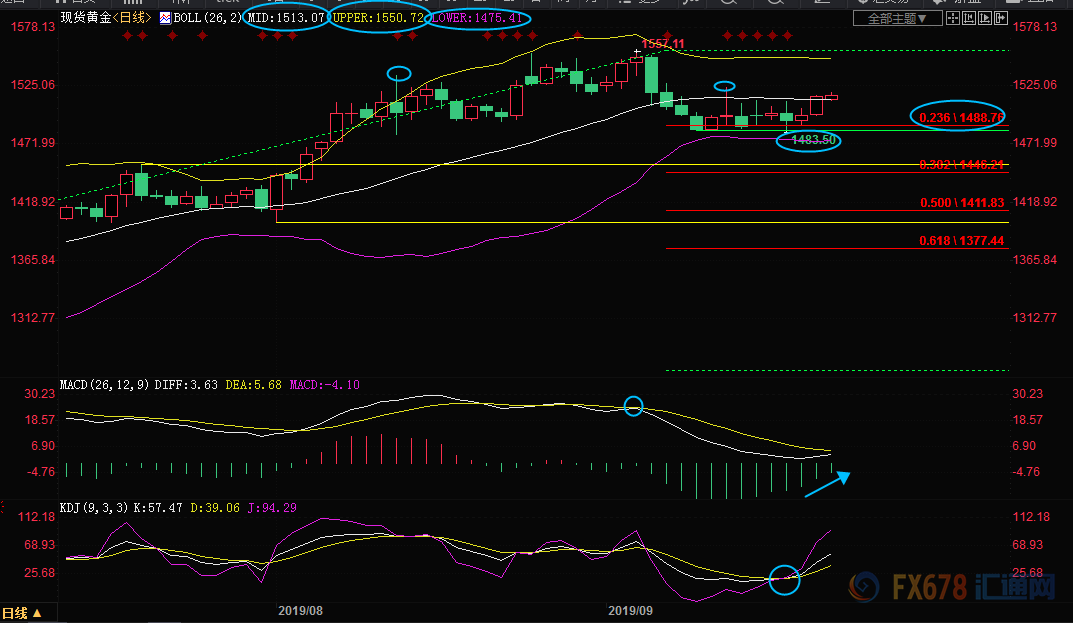Click the leftmost red diamond marker at top
Viewport: 1073px width, 623px height.
(x=127, y=36)
